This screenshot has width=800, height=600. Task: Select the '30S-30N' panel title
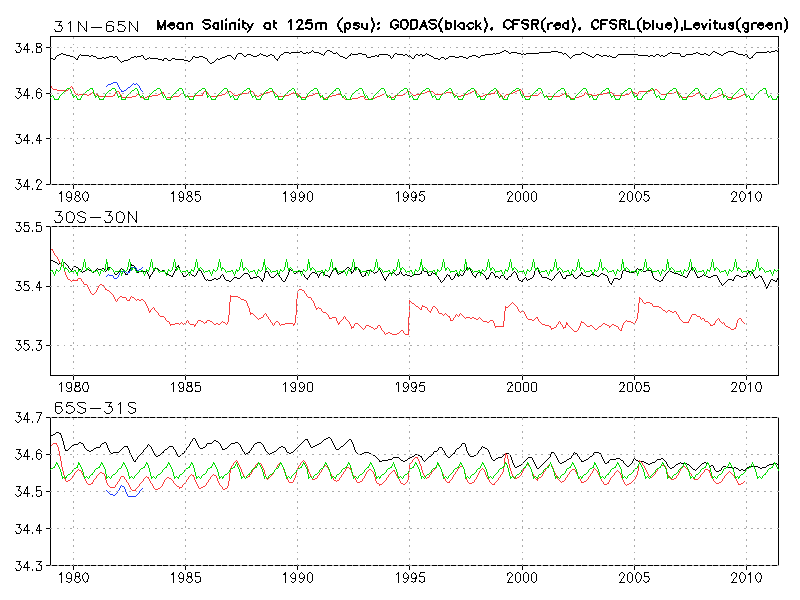(x=96, y=217)
